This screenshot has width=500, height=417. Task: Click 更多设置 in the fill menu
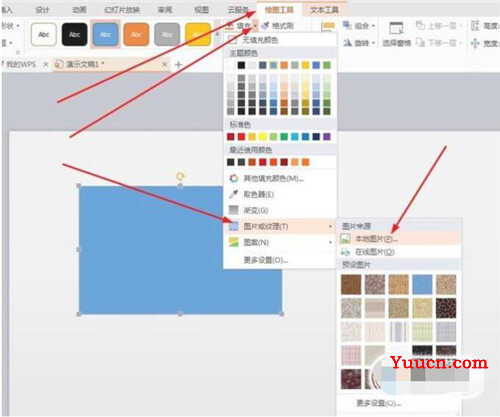point(266,260)
